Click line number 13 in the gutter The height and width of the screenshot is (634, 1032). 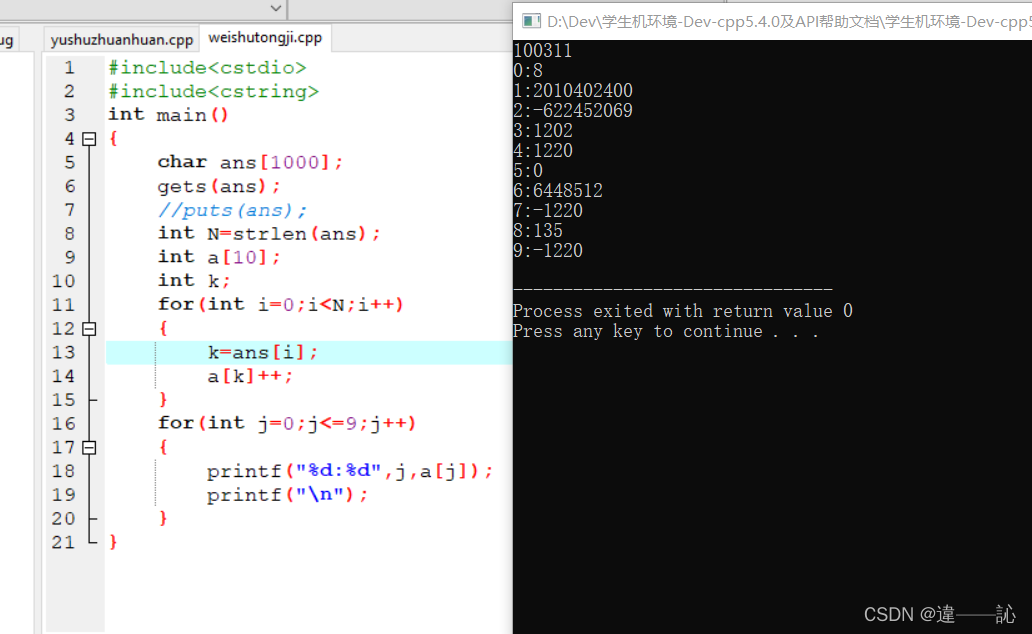[64, 352]
